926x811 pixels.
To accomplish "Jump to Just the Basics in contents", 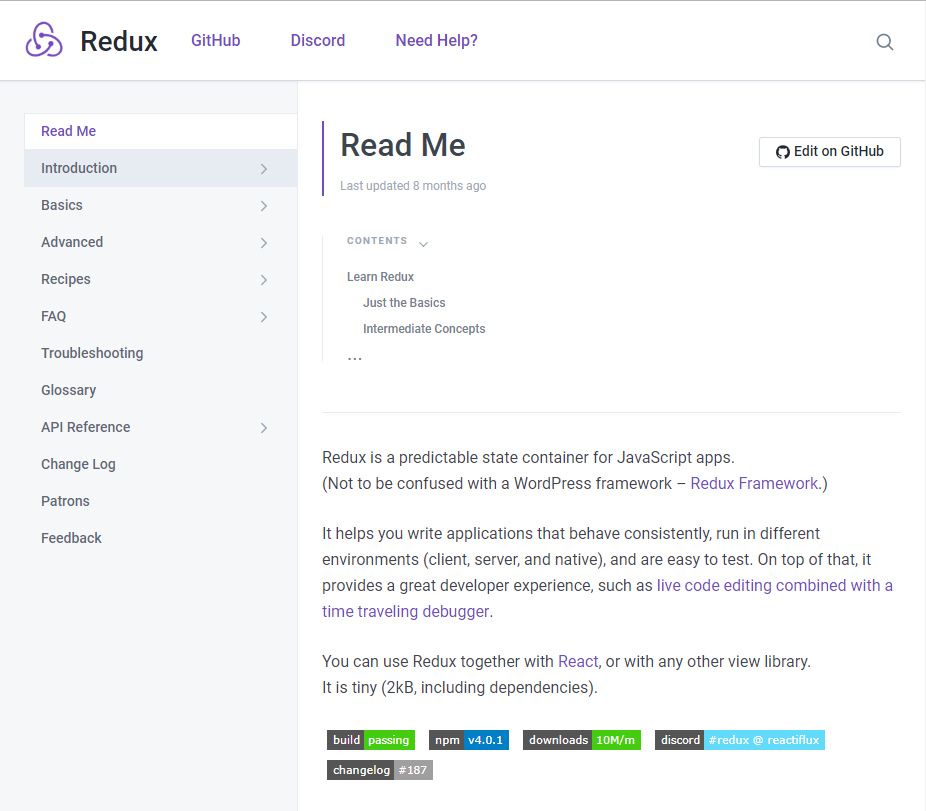I will click(404, 303).
